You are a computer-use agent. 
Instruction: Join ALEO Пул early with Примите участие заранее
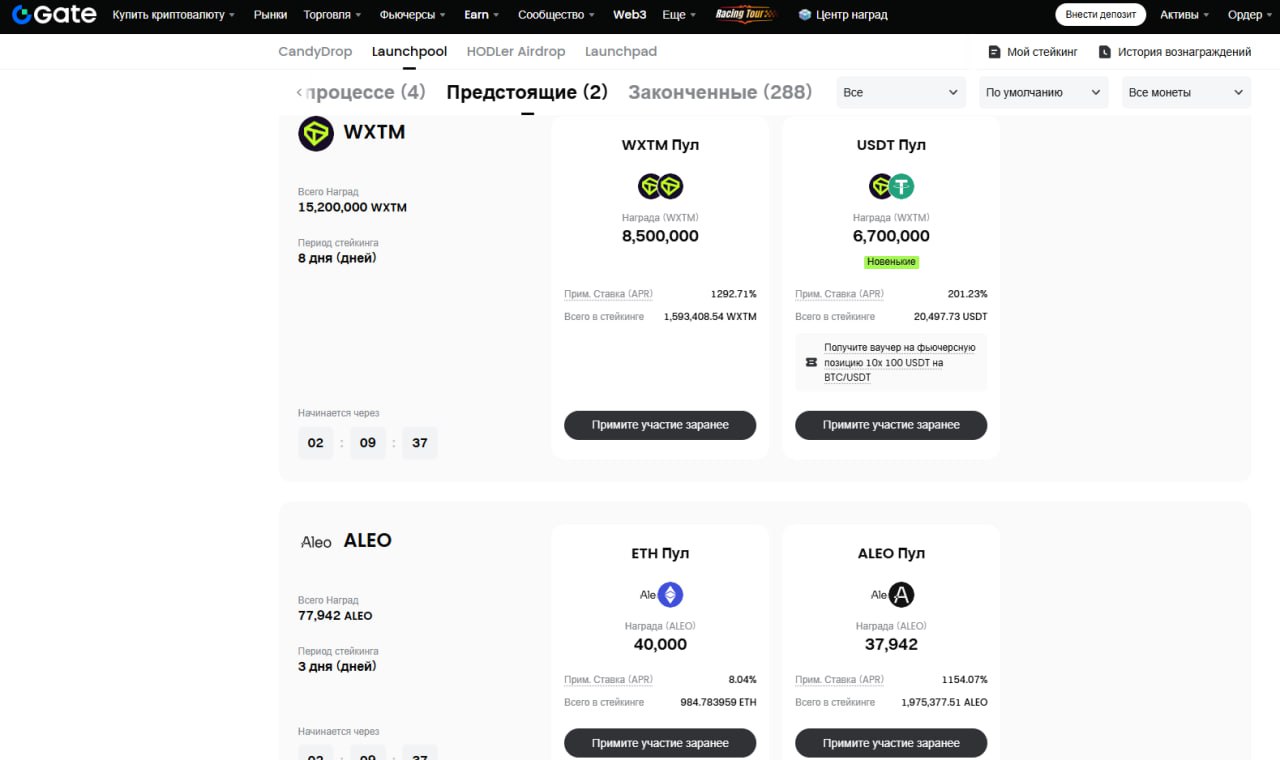pyautogui.click(x=891, y=743)
